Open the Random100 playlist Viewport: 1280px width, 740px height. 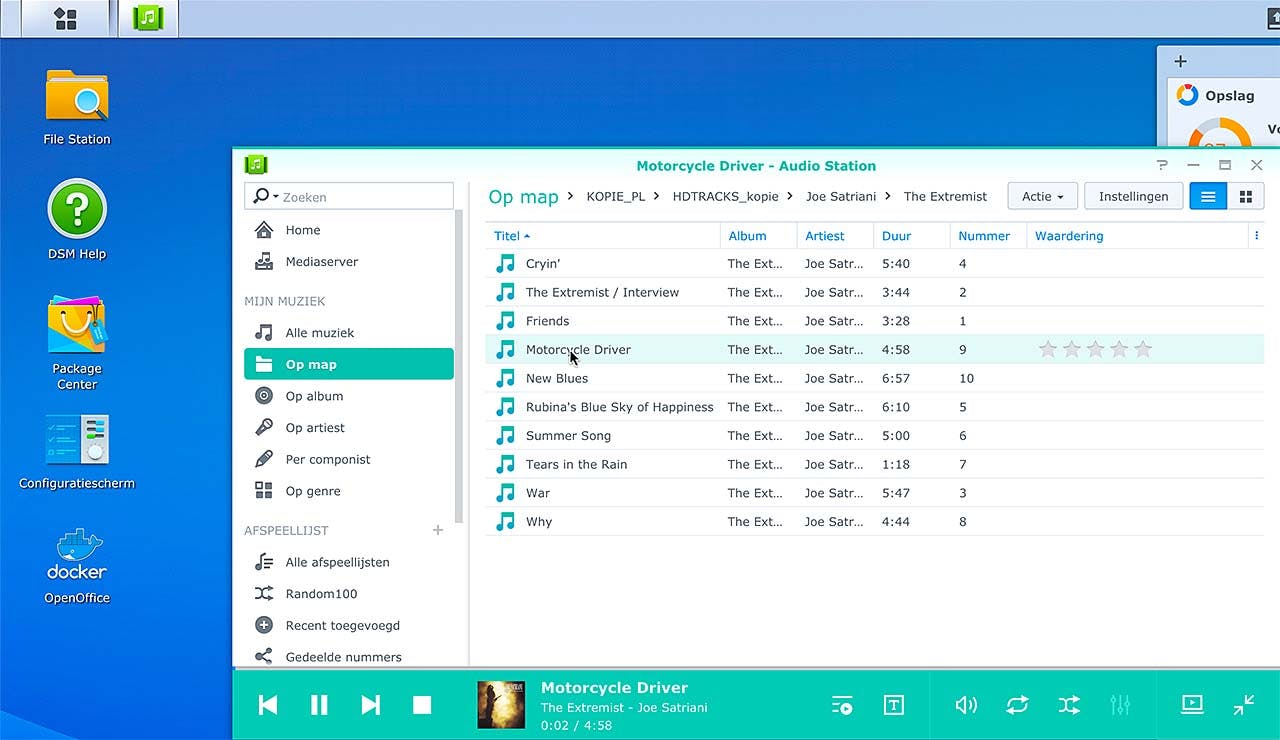[x=349, y=594]
